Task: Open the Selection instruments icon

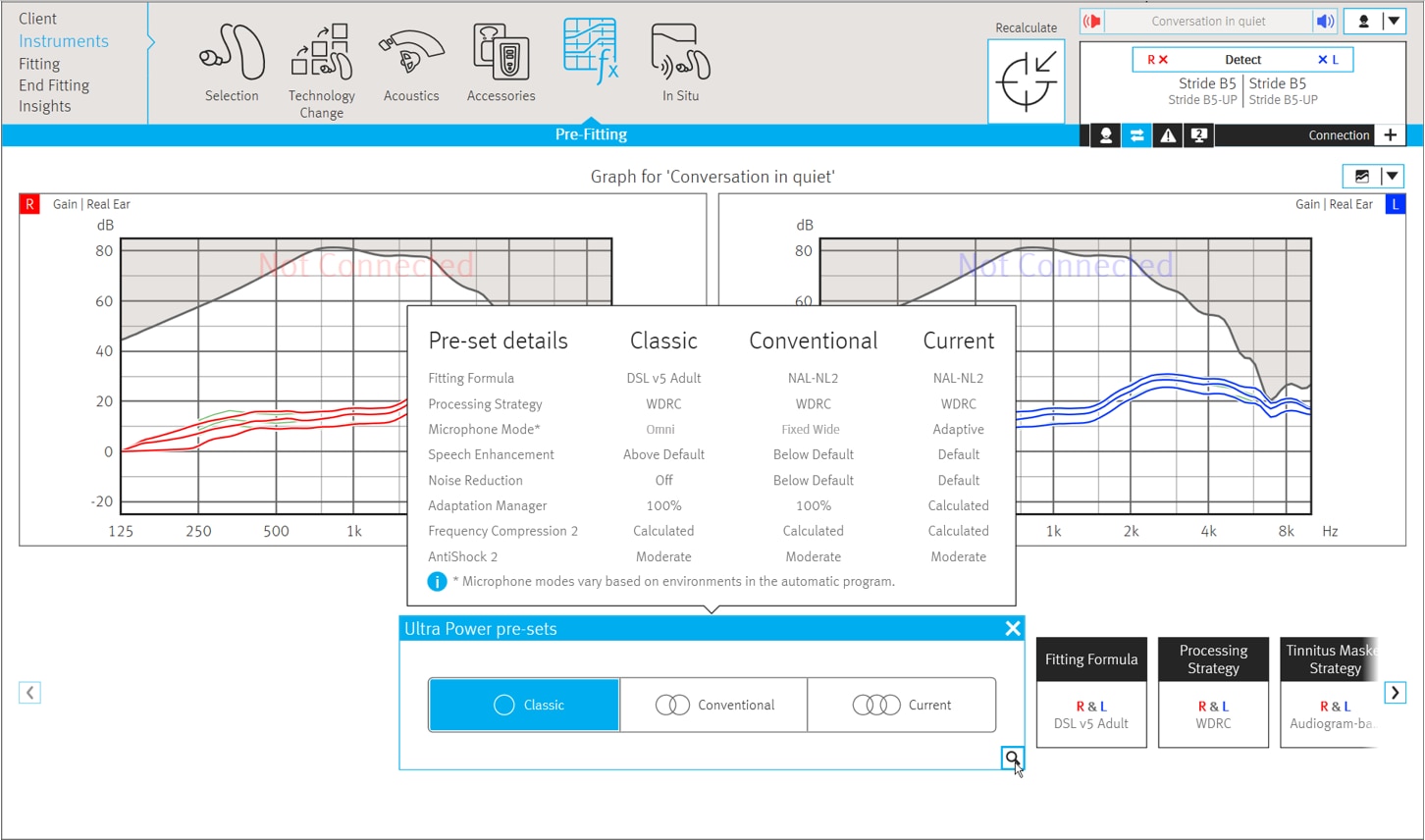Action: [x=232, y=52]
